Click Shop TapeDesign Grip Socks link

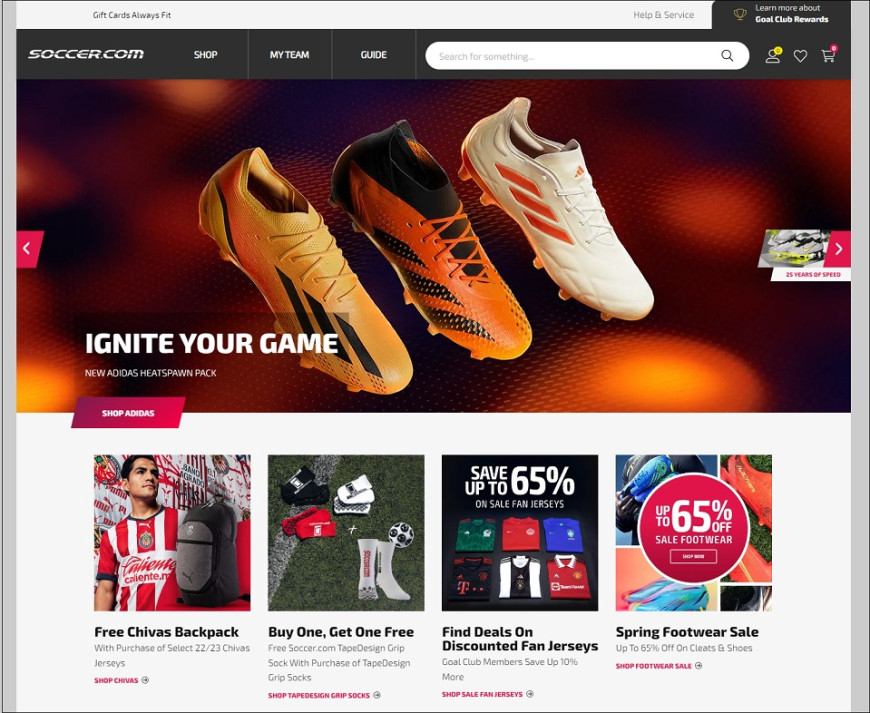click(319, 695)
